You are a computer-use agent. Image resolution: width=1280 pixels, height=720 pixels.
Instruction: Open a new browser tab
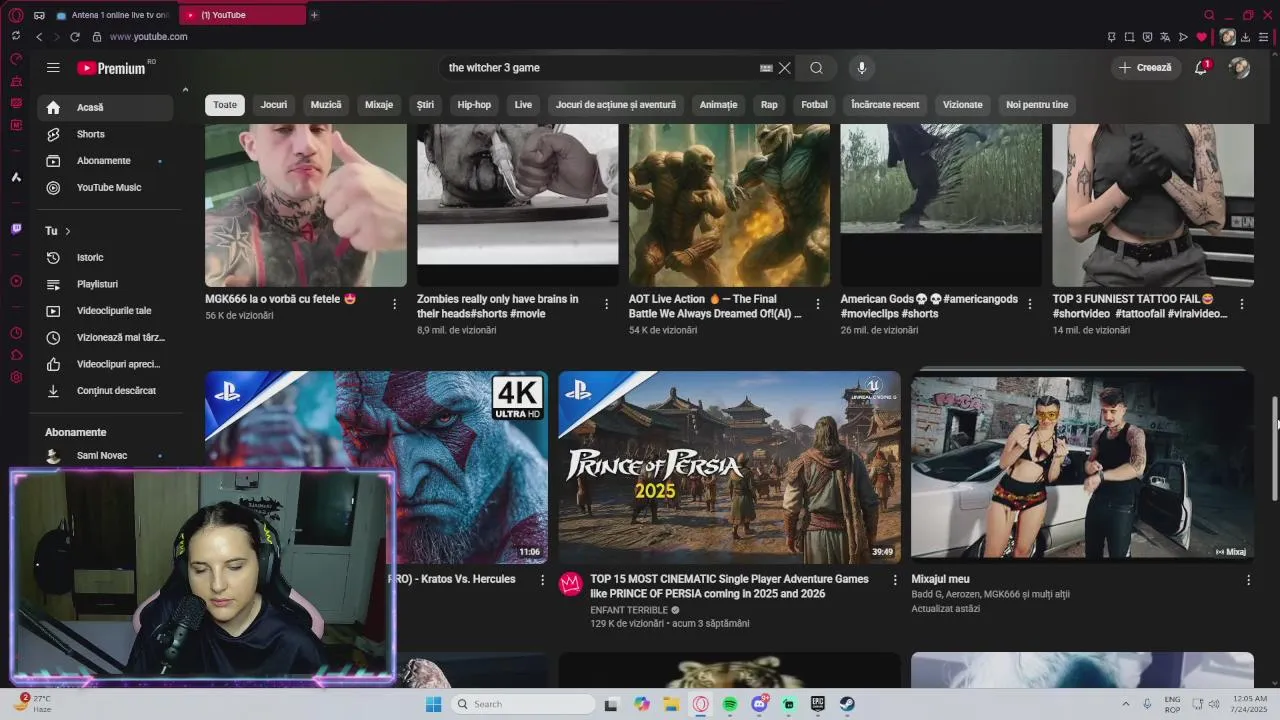coord(314,15)
